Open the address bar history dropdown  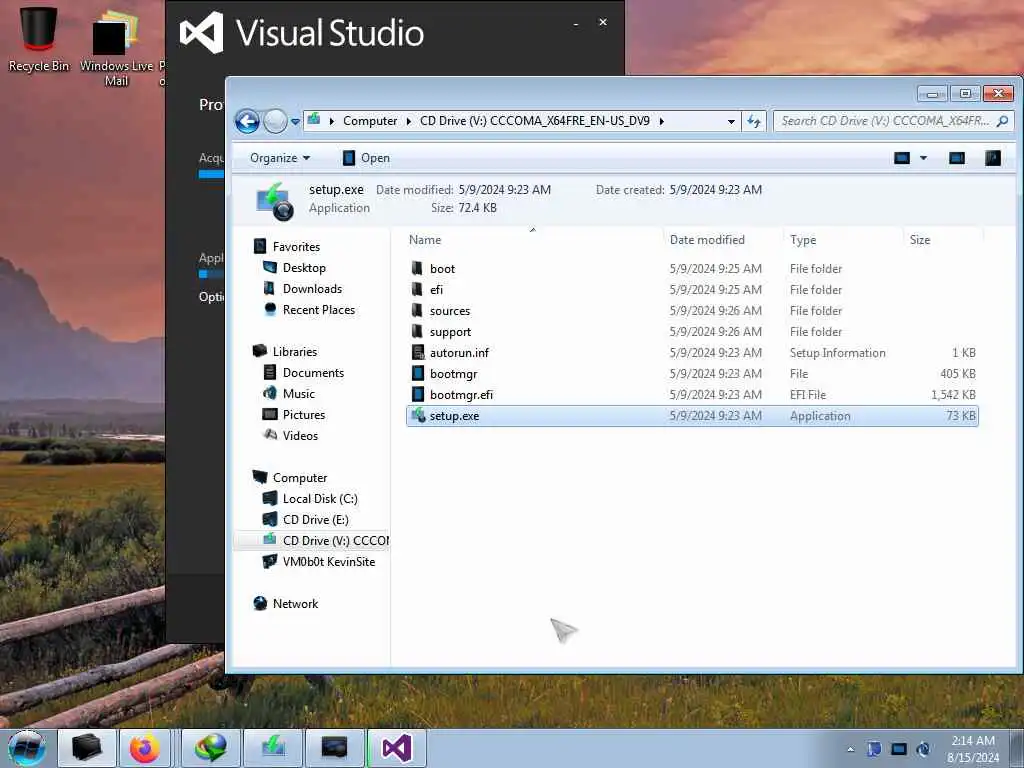(x=731, y=121)
